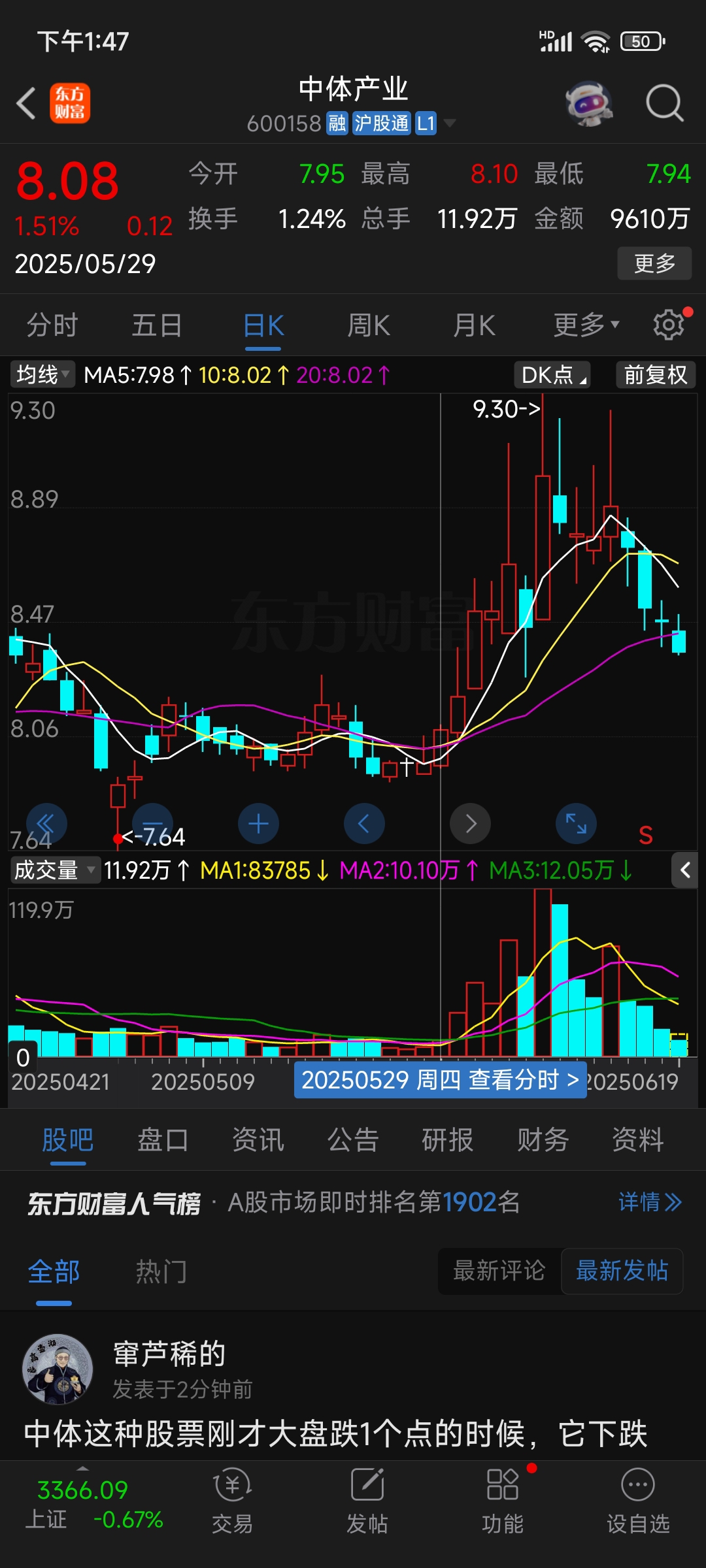Expand stock title dropdown arrow
Screen dimensions: 706x1568
pyautogui.click(x=449, y=123)
